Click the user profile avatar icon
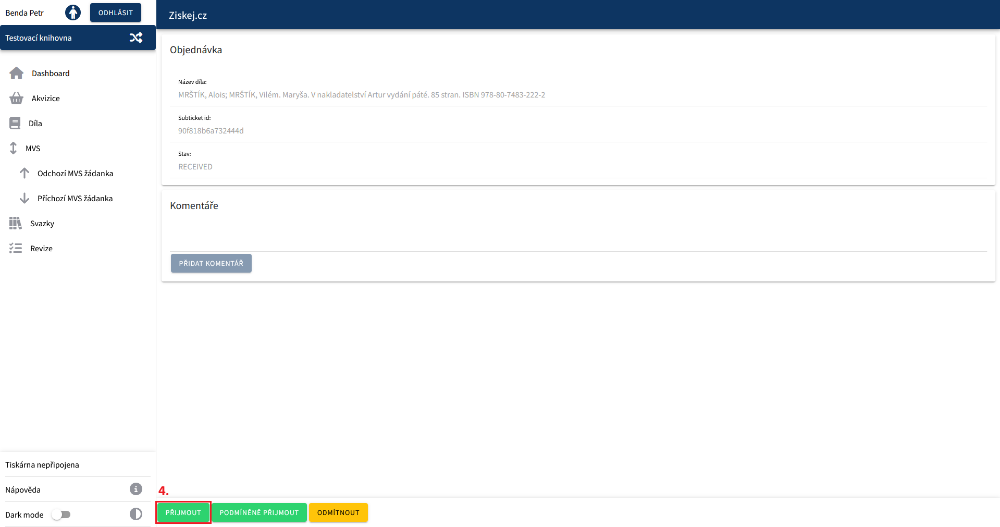The height and width of the screenshot is (527, 1000). pos(73,13)
